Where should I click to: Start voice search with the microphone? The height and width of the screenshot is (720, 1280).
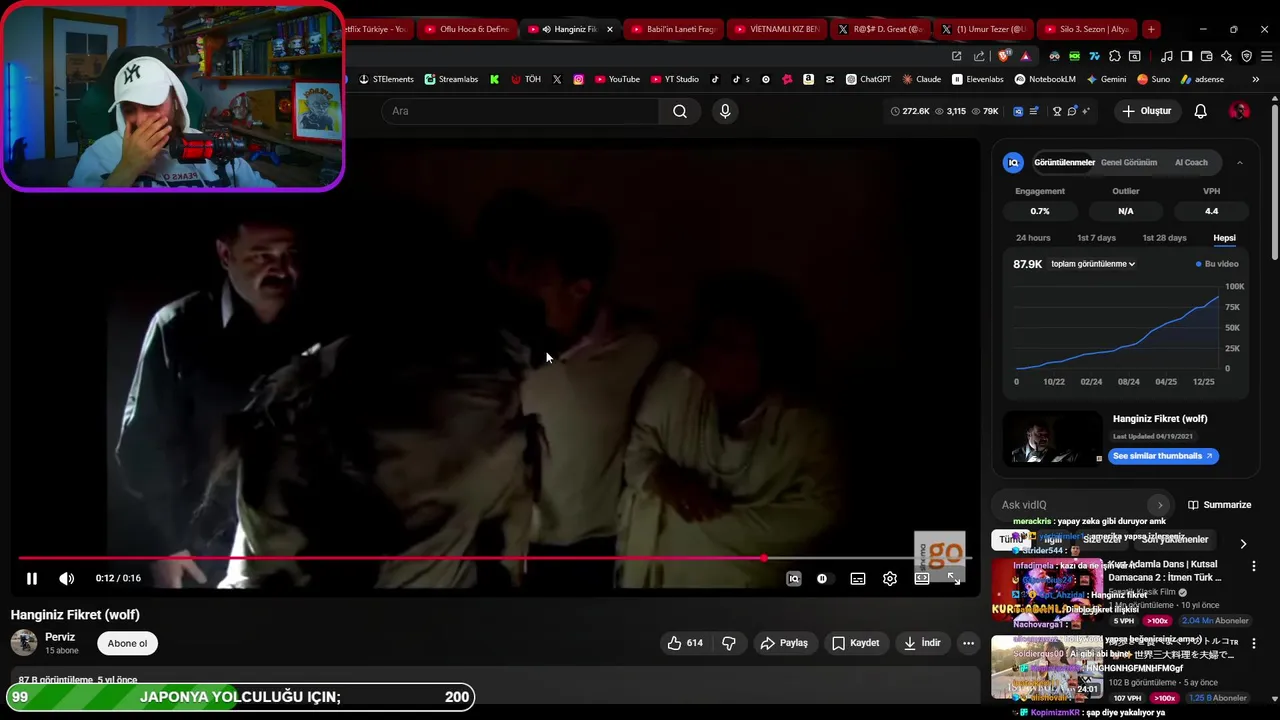click(x=726, y=111)
